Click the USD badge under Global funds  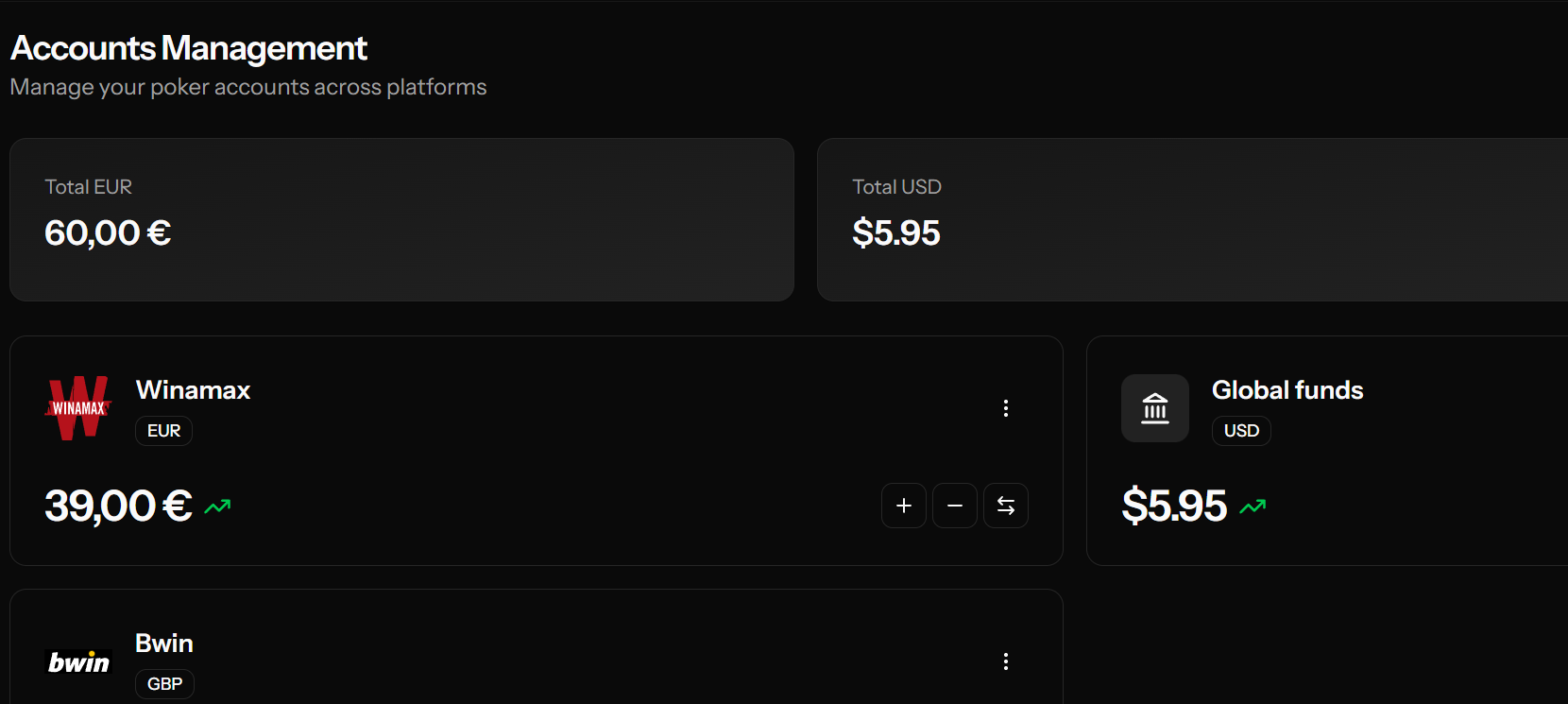pyautogui.click(x=1241, y=431)
